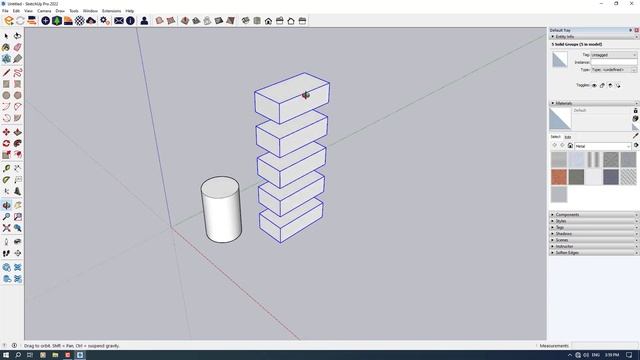Open the Draw menu
Viewport: 640px width, 360px height.
tap(60, 11)
